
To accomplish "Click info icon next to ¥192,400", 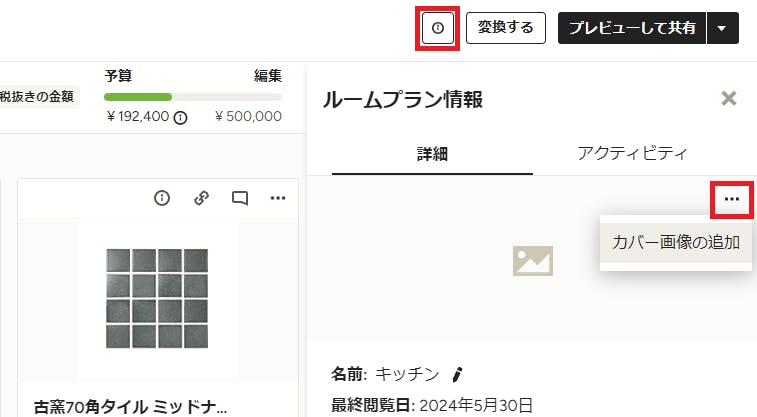I will 180,118.
